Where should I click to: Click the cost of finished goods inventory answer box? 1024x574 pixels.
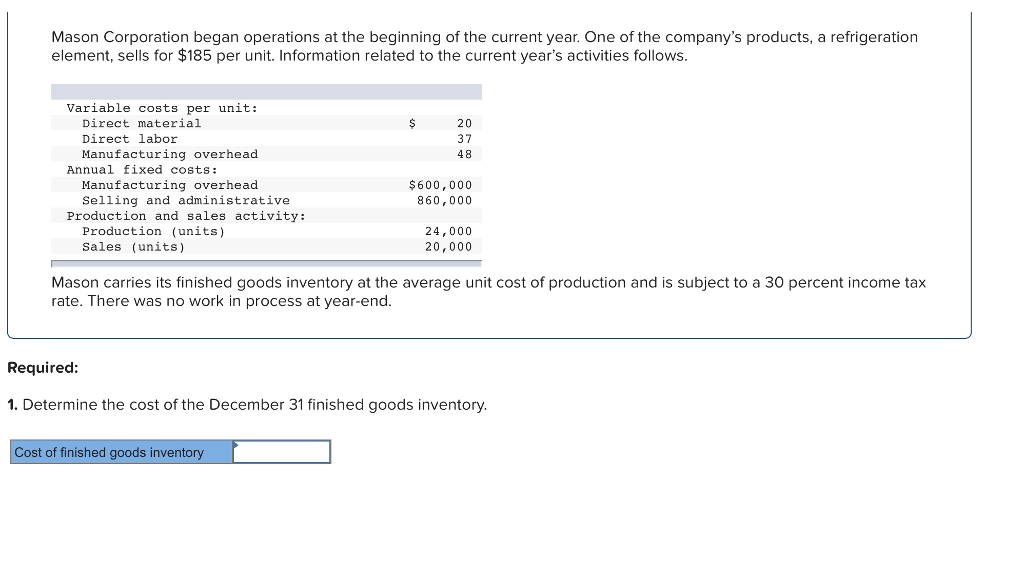(282, 453)
